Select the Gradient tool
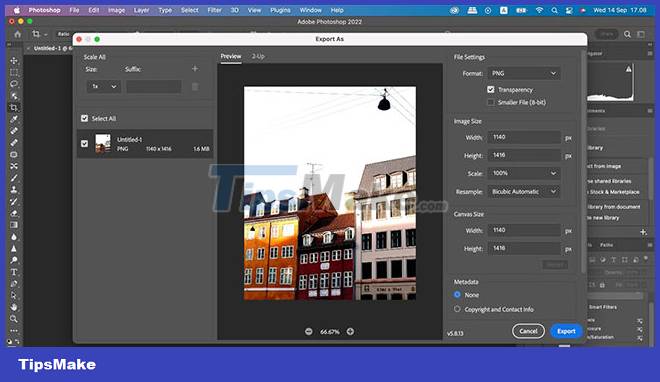 point(14,225)
